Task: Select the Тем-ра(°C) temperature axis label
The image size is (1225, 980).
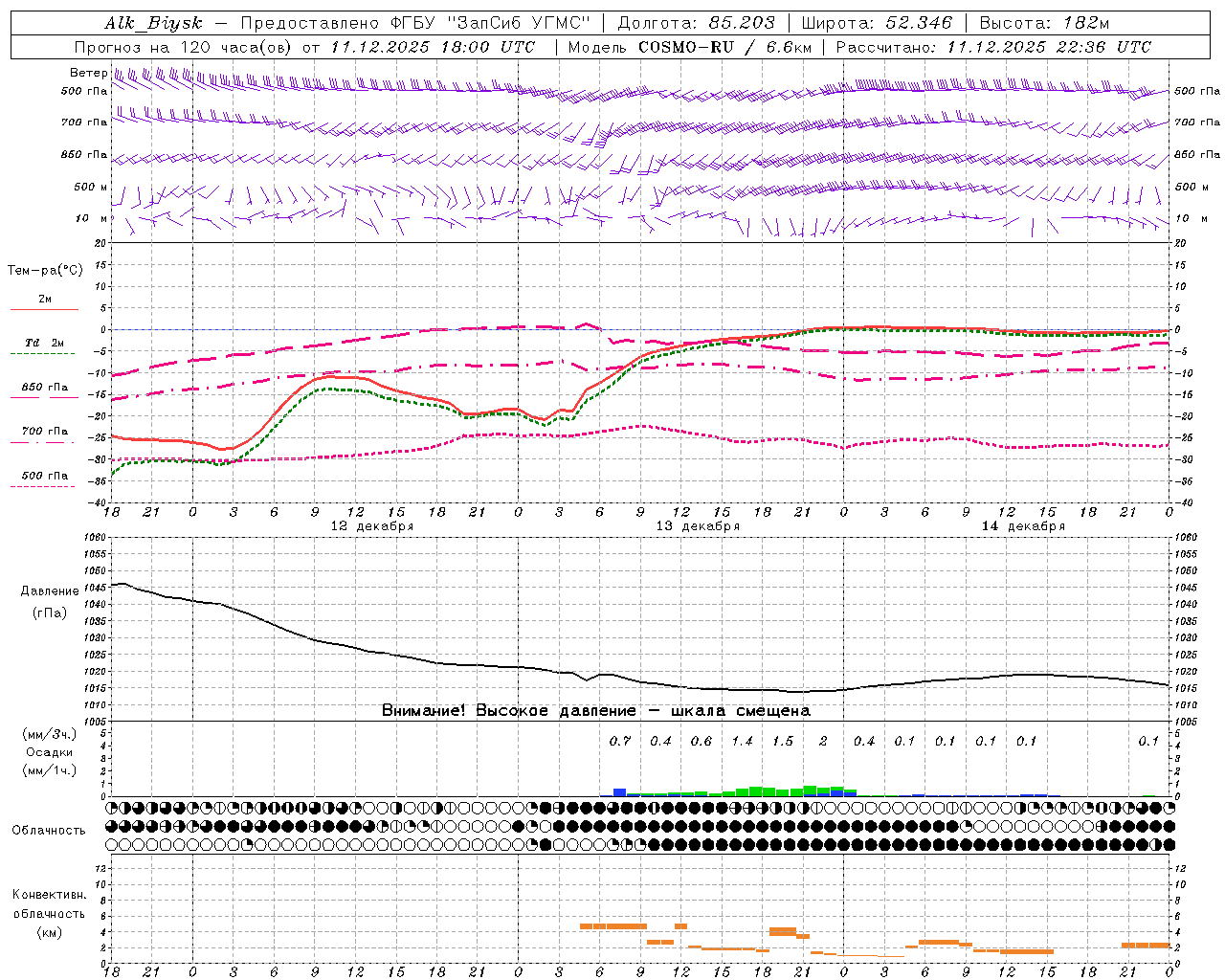Action: pos(45,271)
